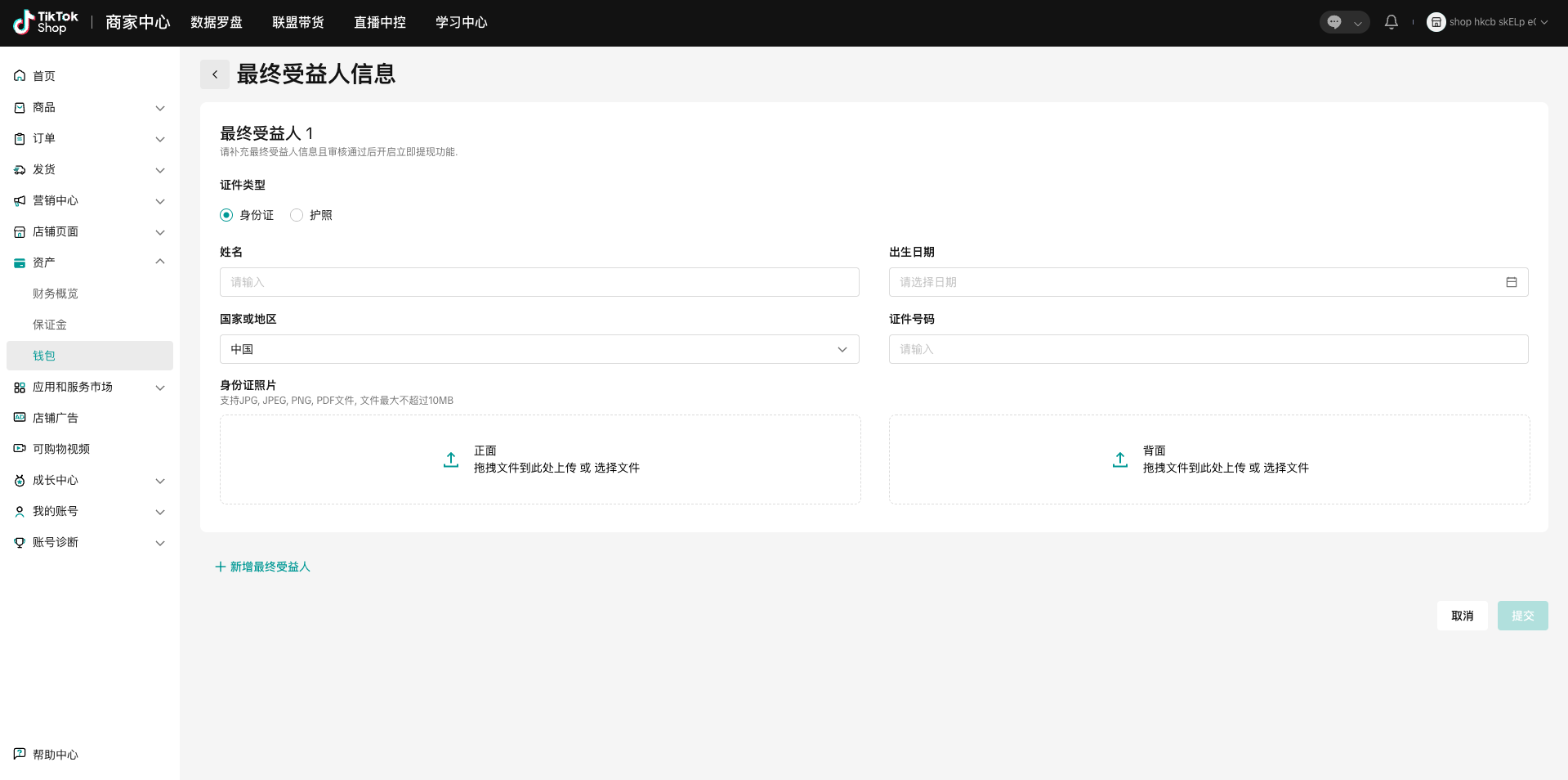The image size is (1568, 780).
Task: Open 首页 in the sidebar
Action: pyautogui.click(x=44, y=76)
